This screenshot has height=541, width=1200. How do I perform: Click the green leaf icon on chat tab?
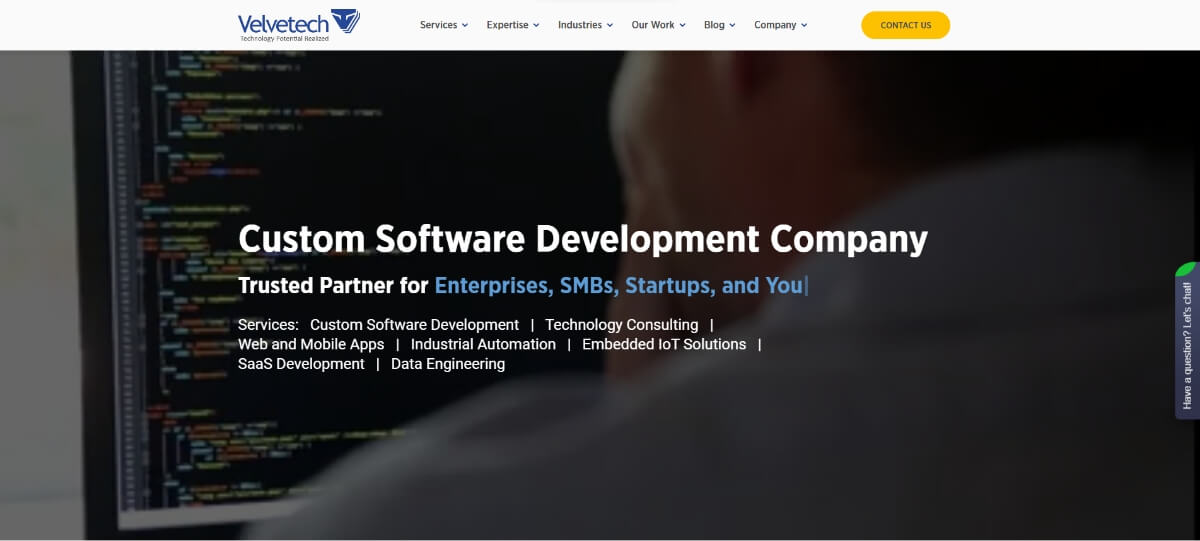[1187, 269]
